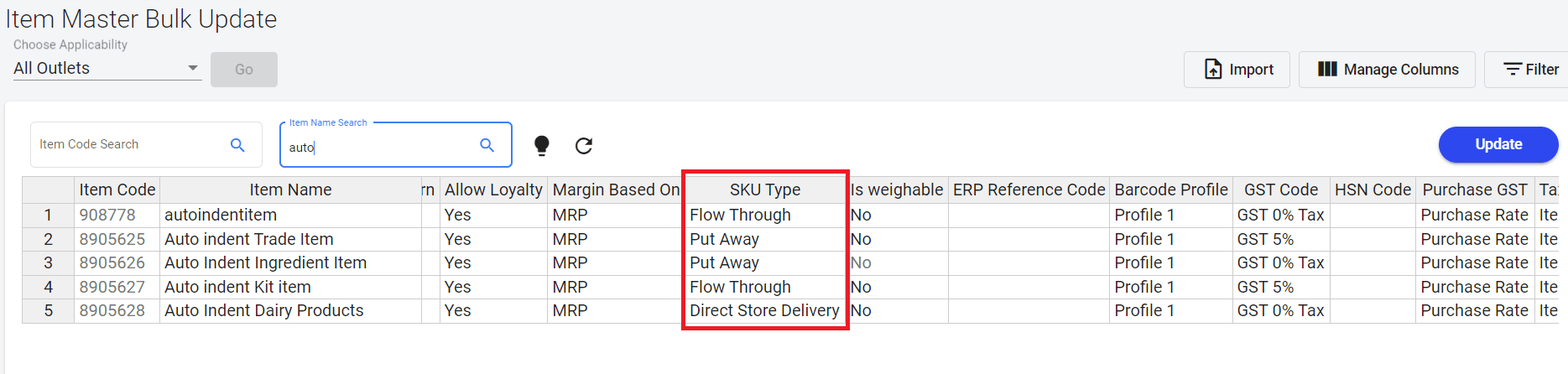Image resolution: width=1568 pixels, height=374 pixels.
Task: Click the lightbulb hint icon
Action: click(x=542, y=146)
